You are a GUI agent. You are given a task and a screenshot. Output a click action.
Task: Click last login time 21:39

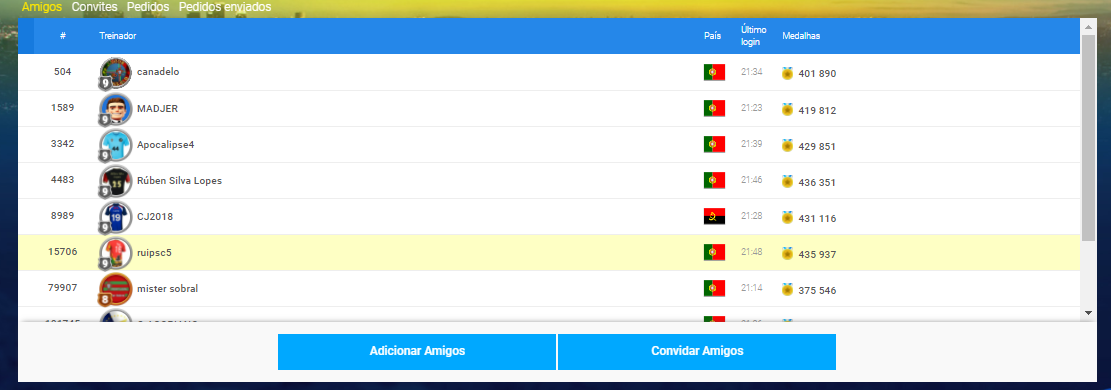752,144
